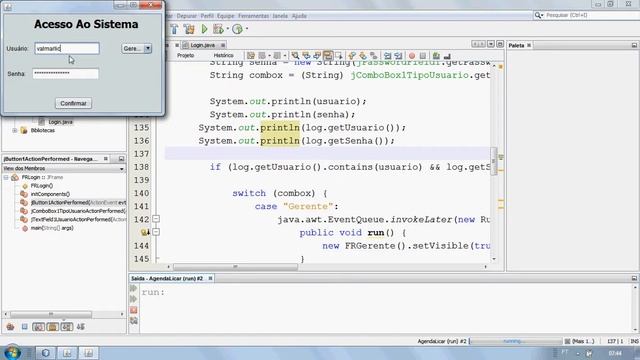This screenshot has width=640, height=360.
Task: Toggle Show Fields filter in Navigator
Action: coord(24,327)
